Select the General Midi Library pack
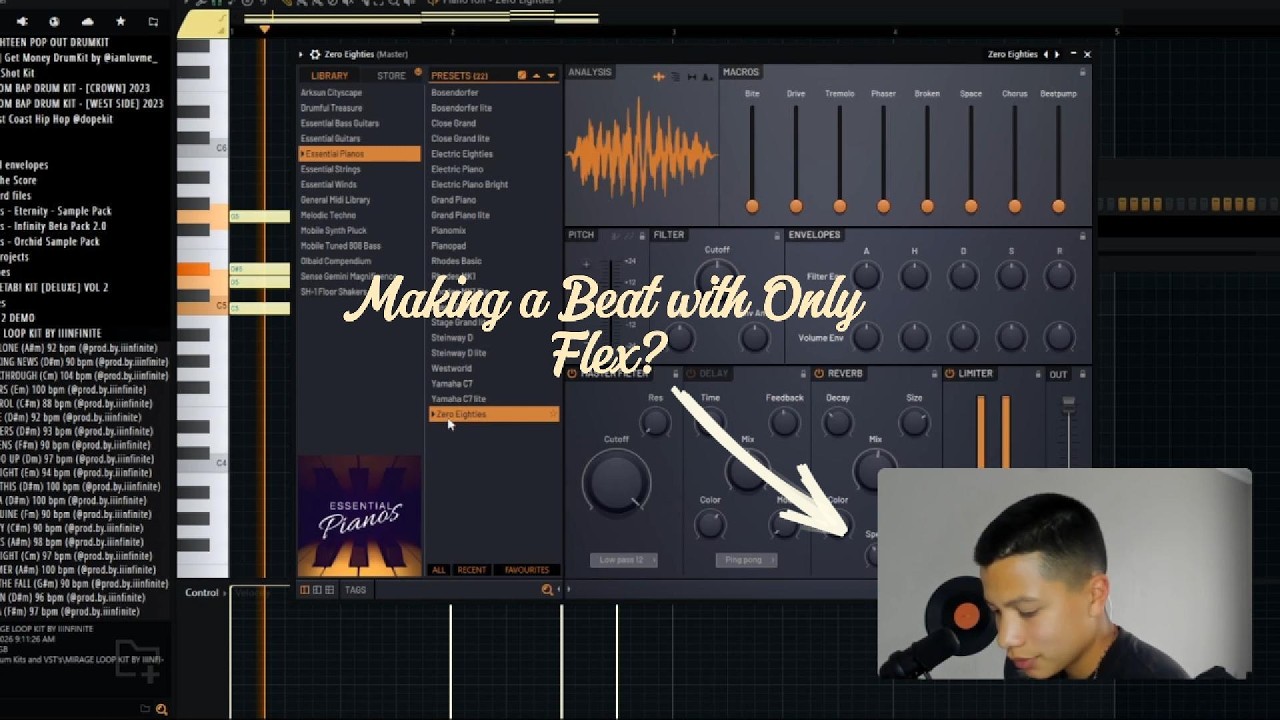The height and width of the screenshot is (720, 1280). click(x=336, y=200)
